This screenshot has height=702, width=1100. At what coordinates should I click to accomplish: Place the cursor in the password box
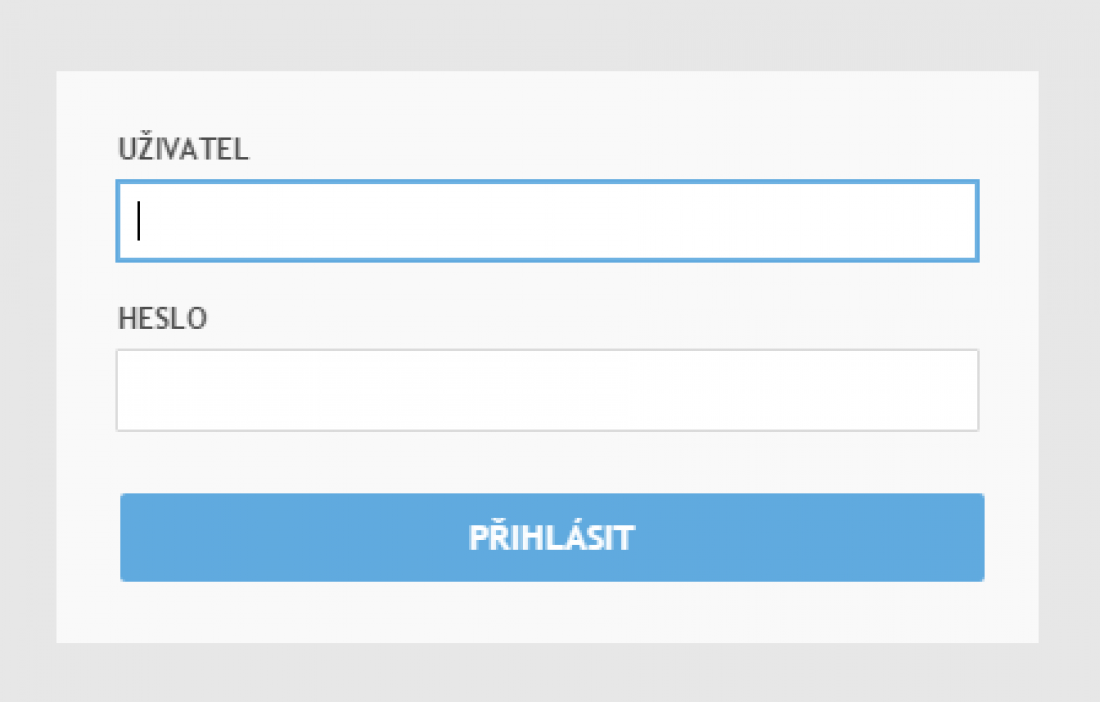547,390
